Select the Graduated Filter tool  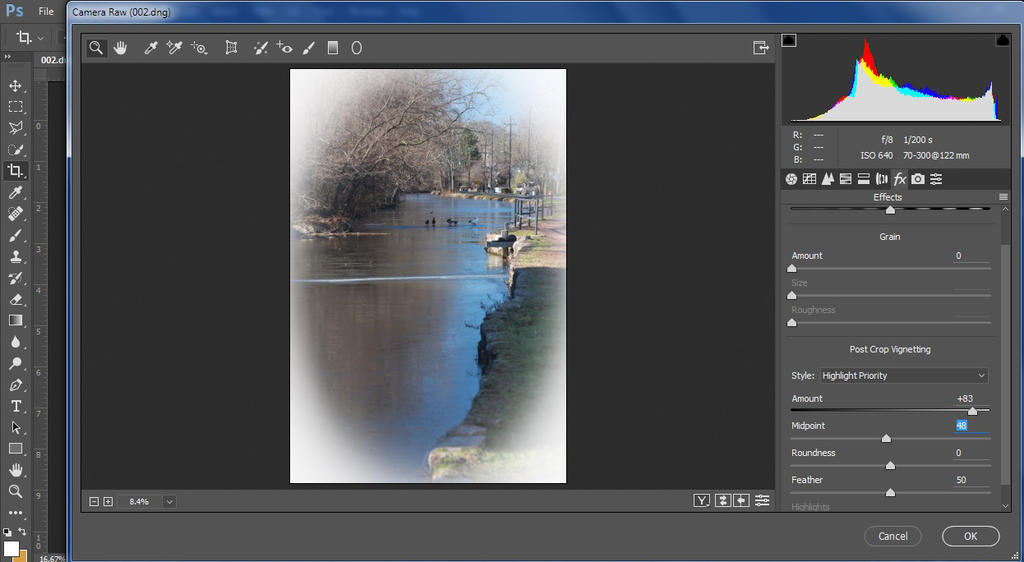[x=333, y=47]
